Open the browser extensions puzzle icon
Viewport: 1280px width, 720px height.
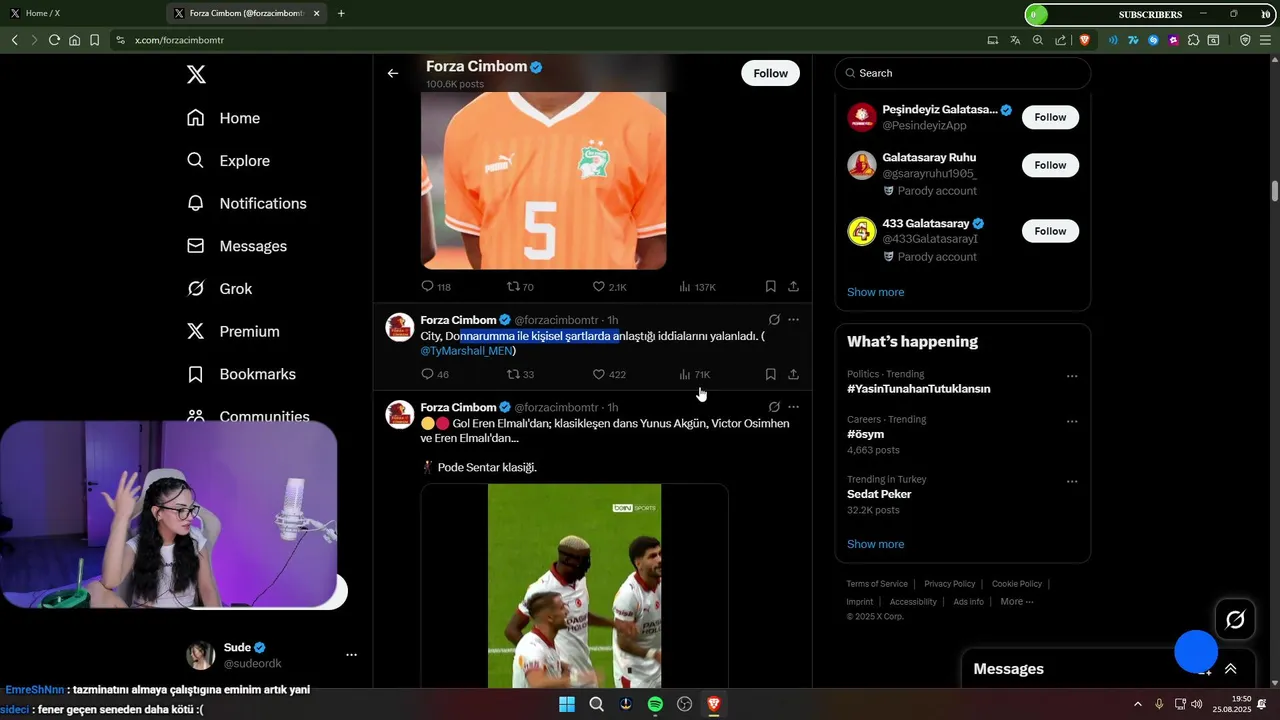point(1193,40)
